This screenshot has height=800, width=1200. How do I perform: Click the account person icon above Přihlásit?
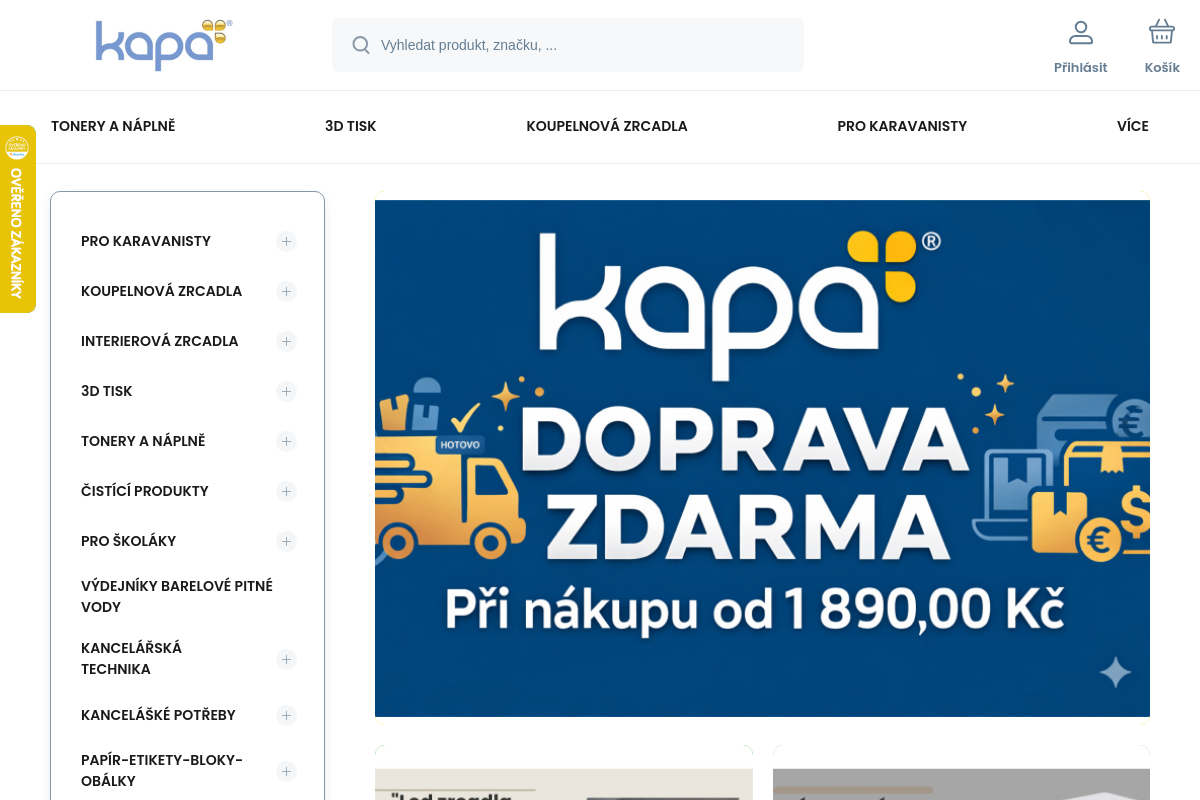pyautogui.click(x=1080, y=32)
